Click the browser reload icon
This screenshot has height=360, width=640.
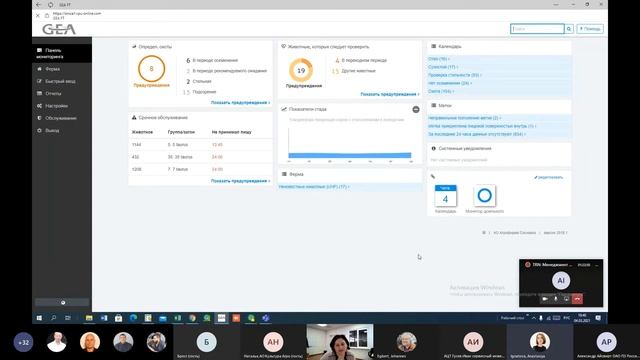pos(50,4)
